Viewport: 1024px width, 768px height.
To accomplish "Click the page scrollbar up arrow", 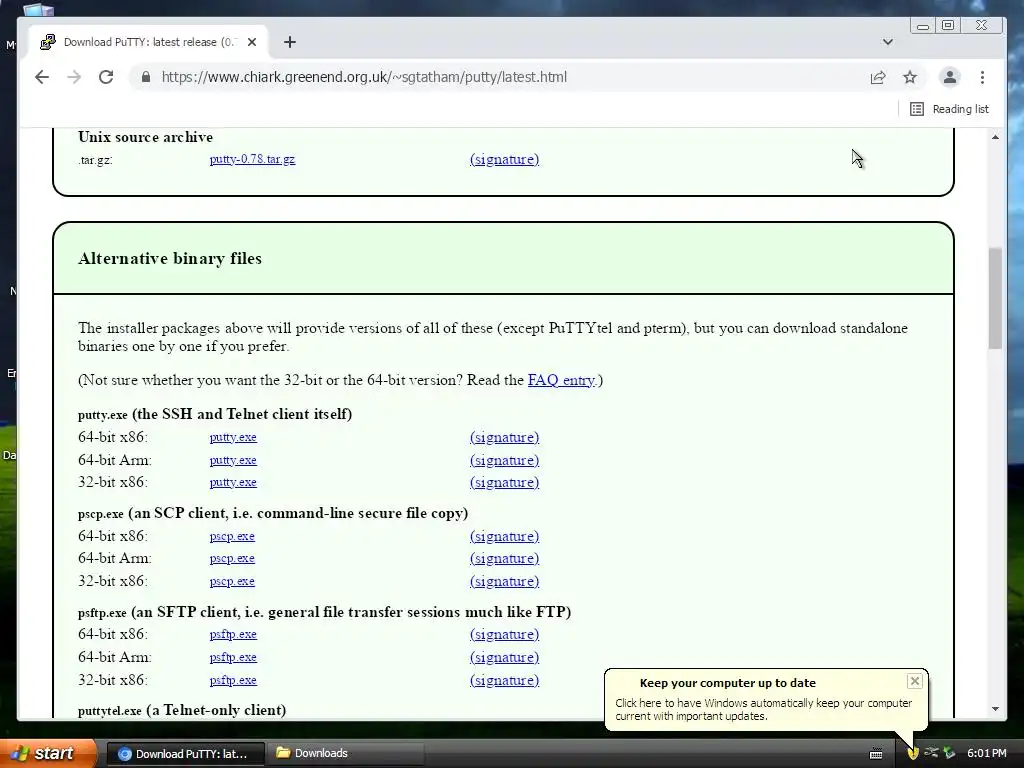I will pyautogui.click(x=995, y=137).
